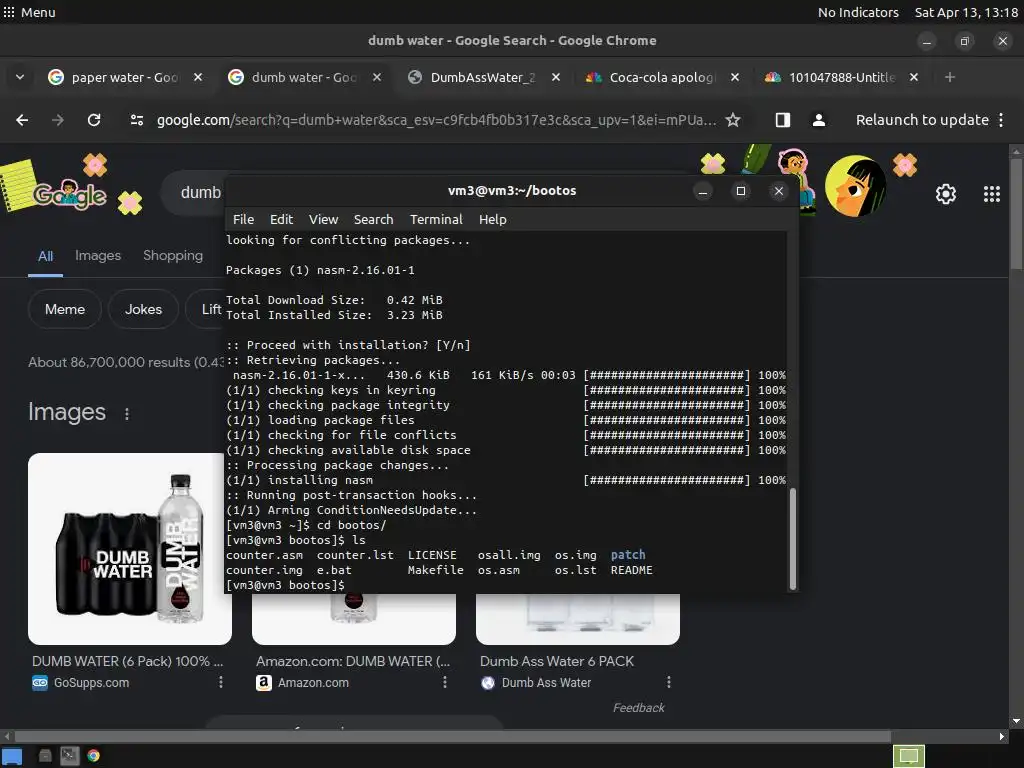
Task: Click the terminal vertical scrollbar
Action: [793, 539]
